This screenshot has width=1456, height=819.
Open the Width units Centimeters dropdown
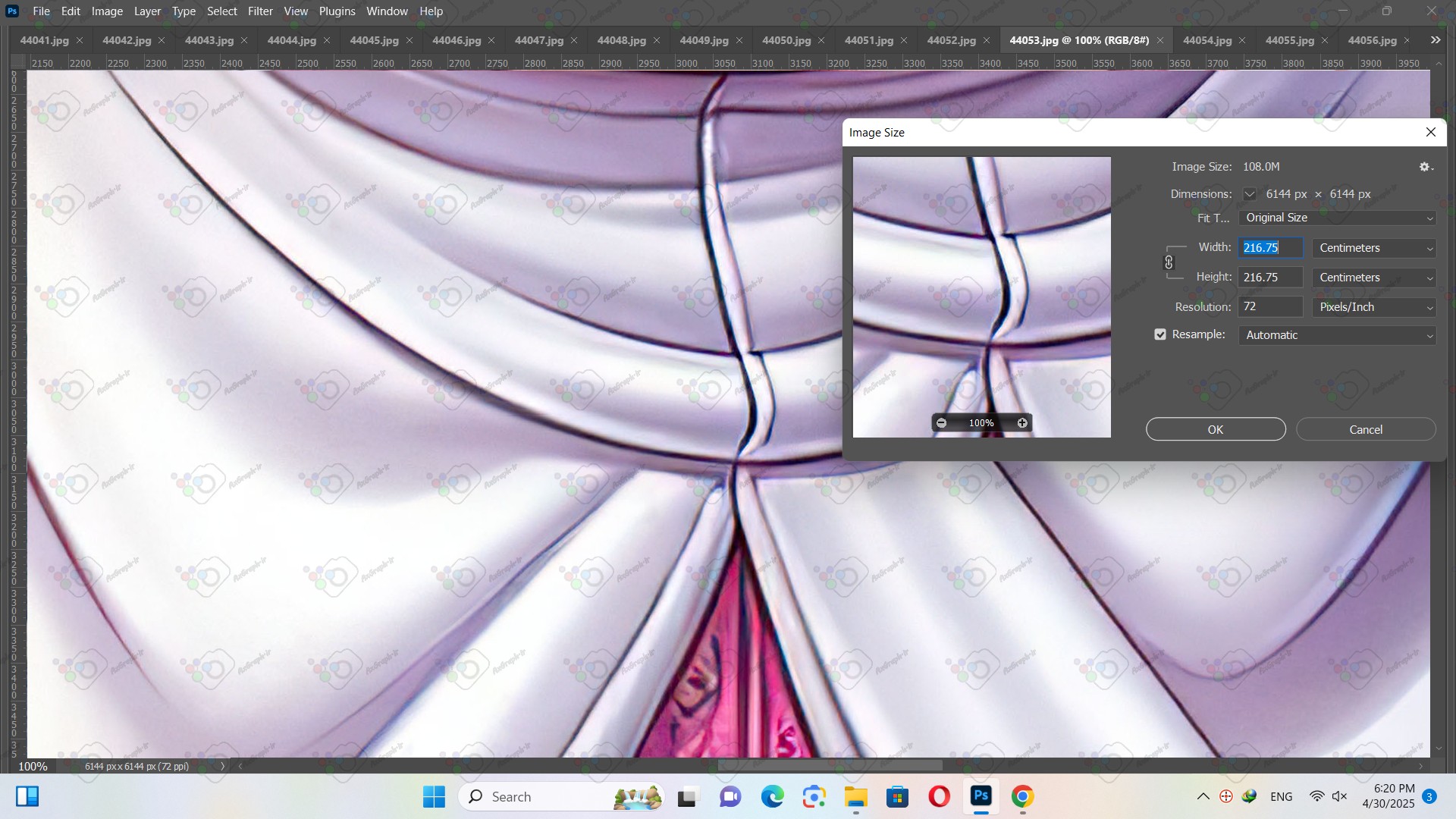[x=1374, y=248]
